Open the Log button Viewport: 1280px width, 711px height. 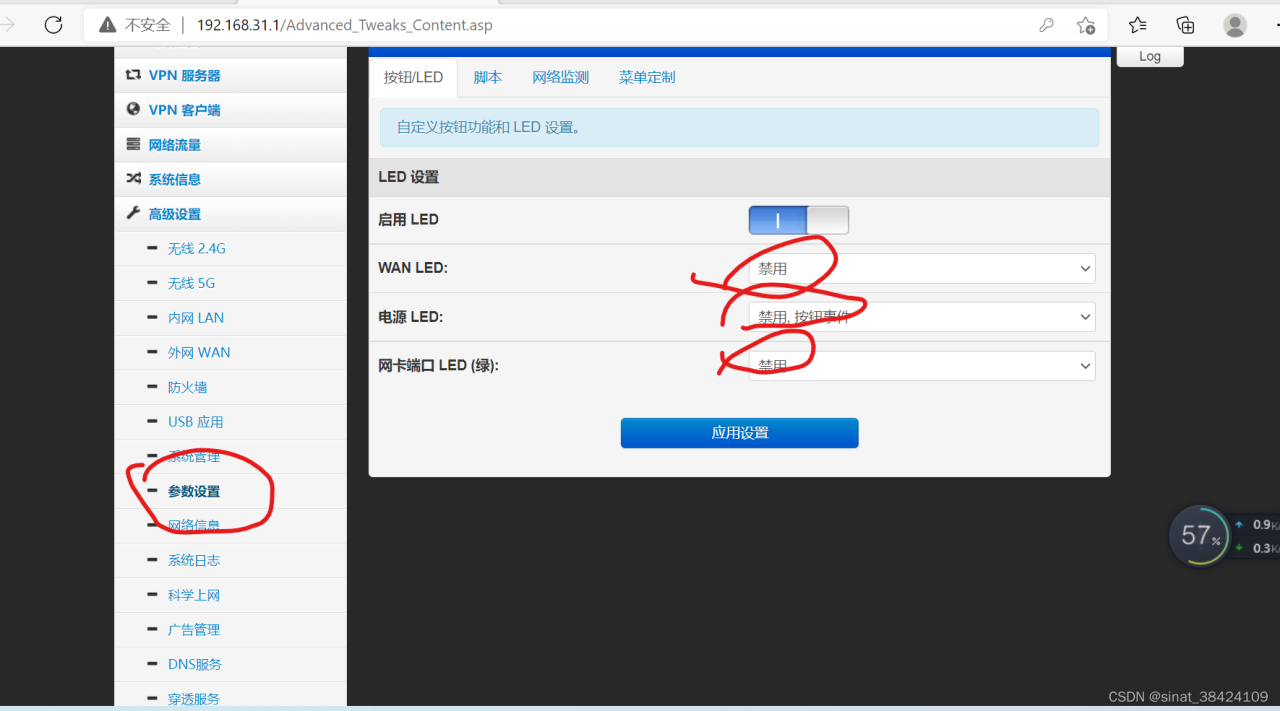[x=1150, y=57]
